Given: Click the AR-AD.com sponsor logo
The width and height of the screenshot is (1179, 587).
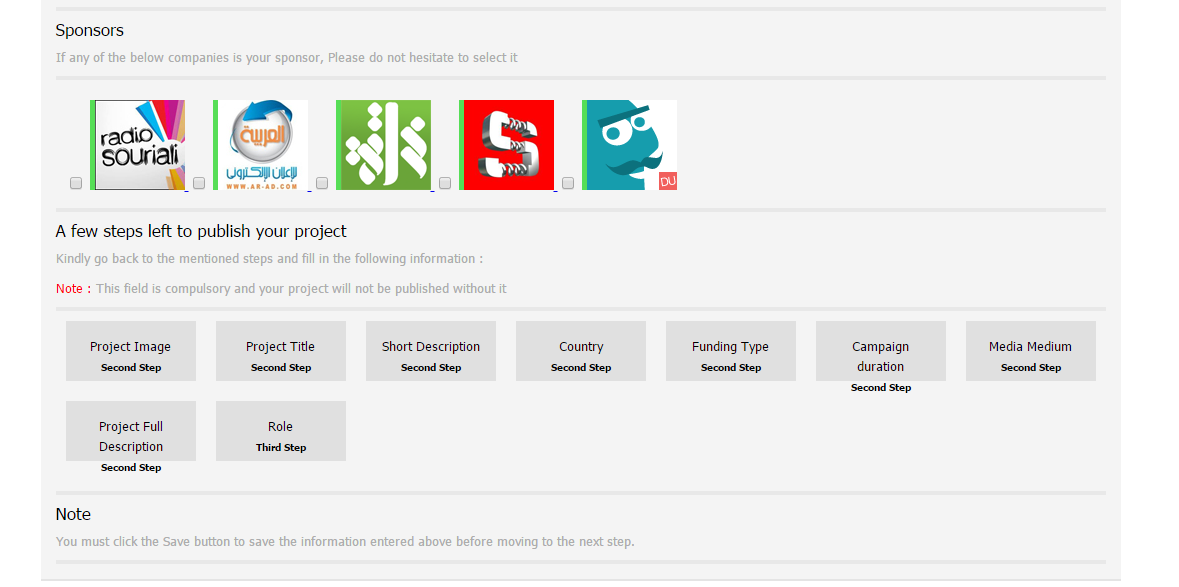Looking at the screenshot, I should click(x=260, y=145).
